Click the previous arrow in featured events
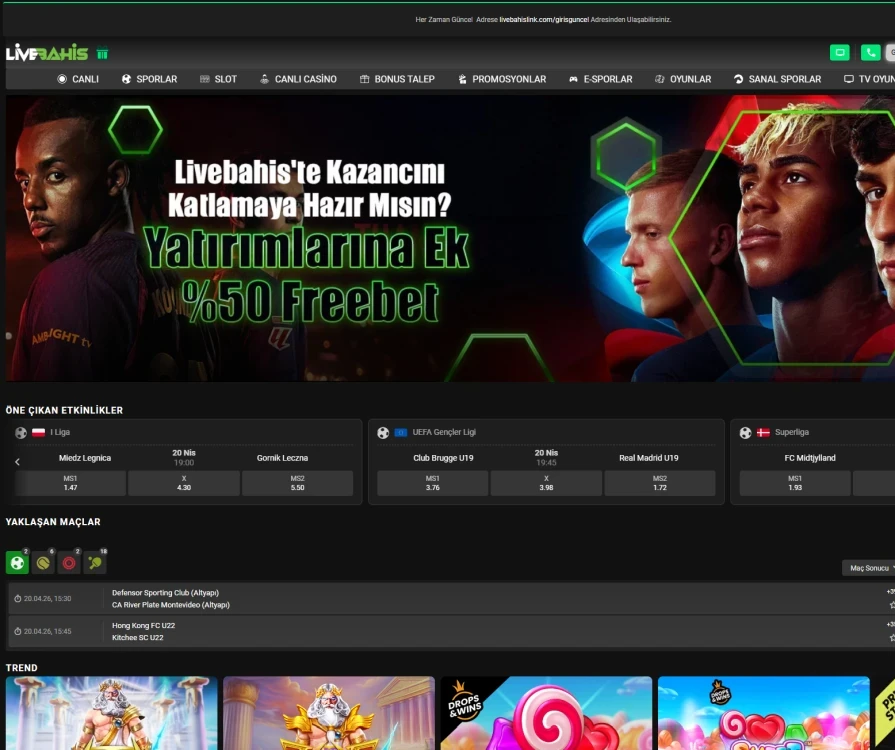895x750 pixels. 17,462
